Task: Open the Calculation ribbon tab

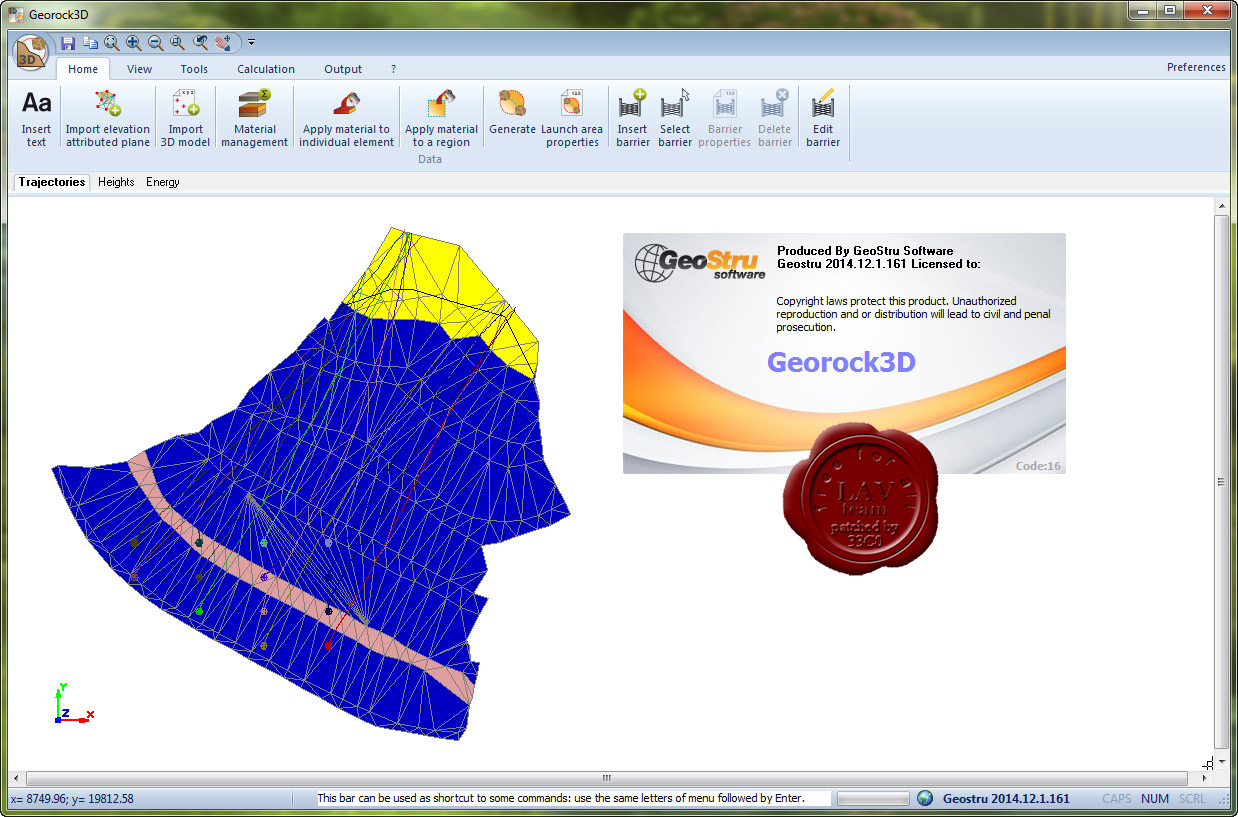Action: (266, 69)
